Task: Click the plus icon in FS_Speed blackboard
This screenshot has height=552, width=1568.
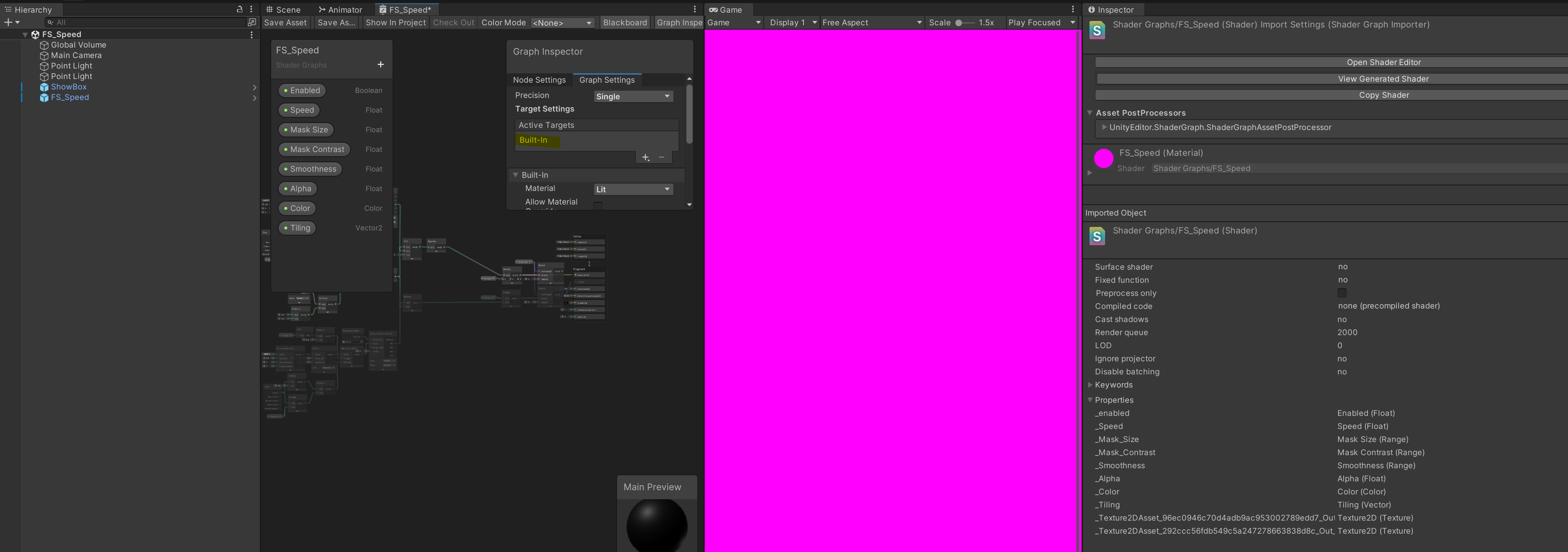Action: [x=380, y=65]
